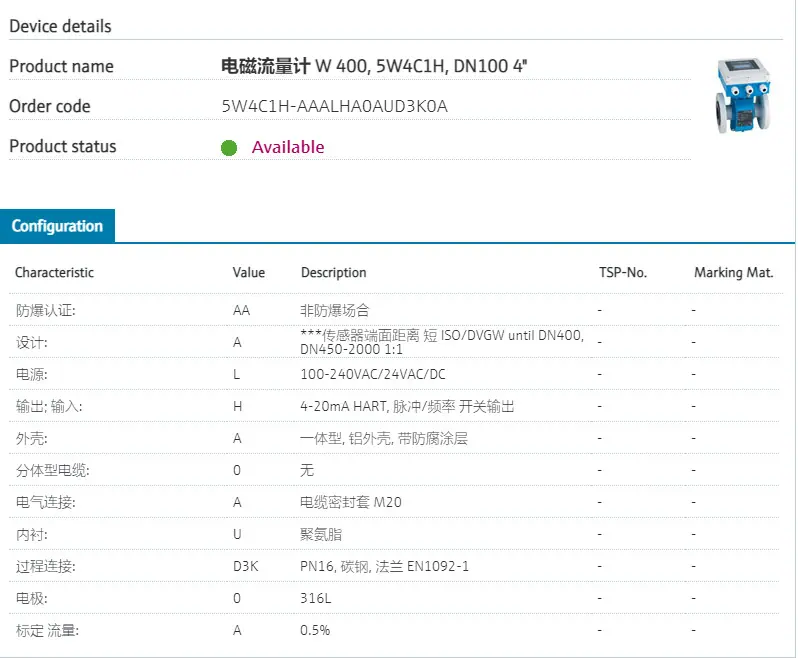Click the product name W 400, 5W4C1H, DN100 4"
Viewport: 798px width, 658px height.
click(x=374, y=66)
